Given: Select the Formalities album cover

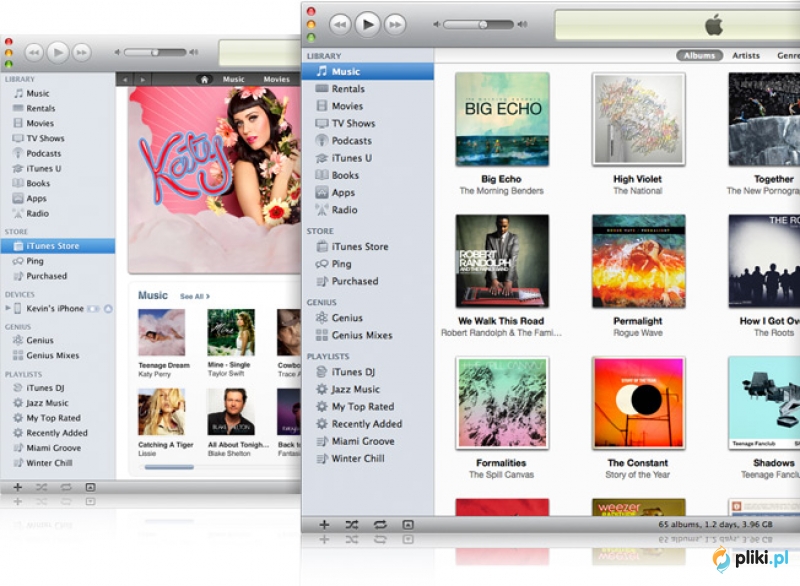Looking at the screenshot, I should [x=502, y=403].
